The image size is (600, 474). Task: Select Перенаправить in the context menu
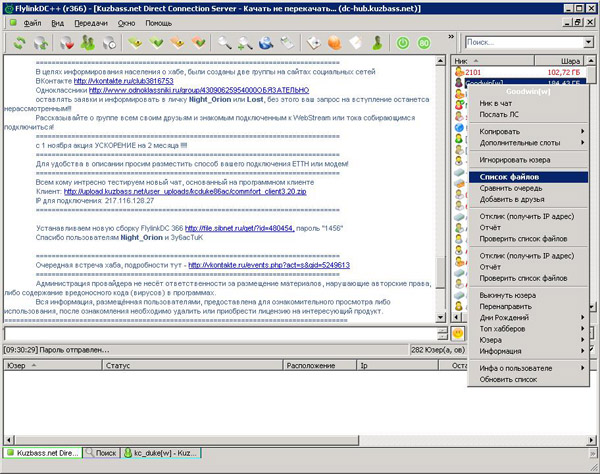coord(528,306)
